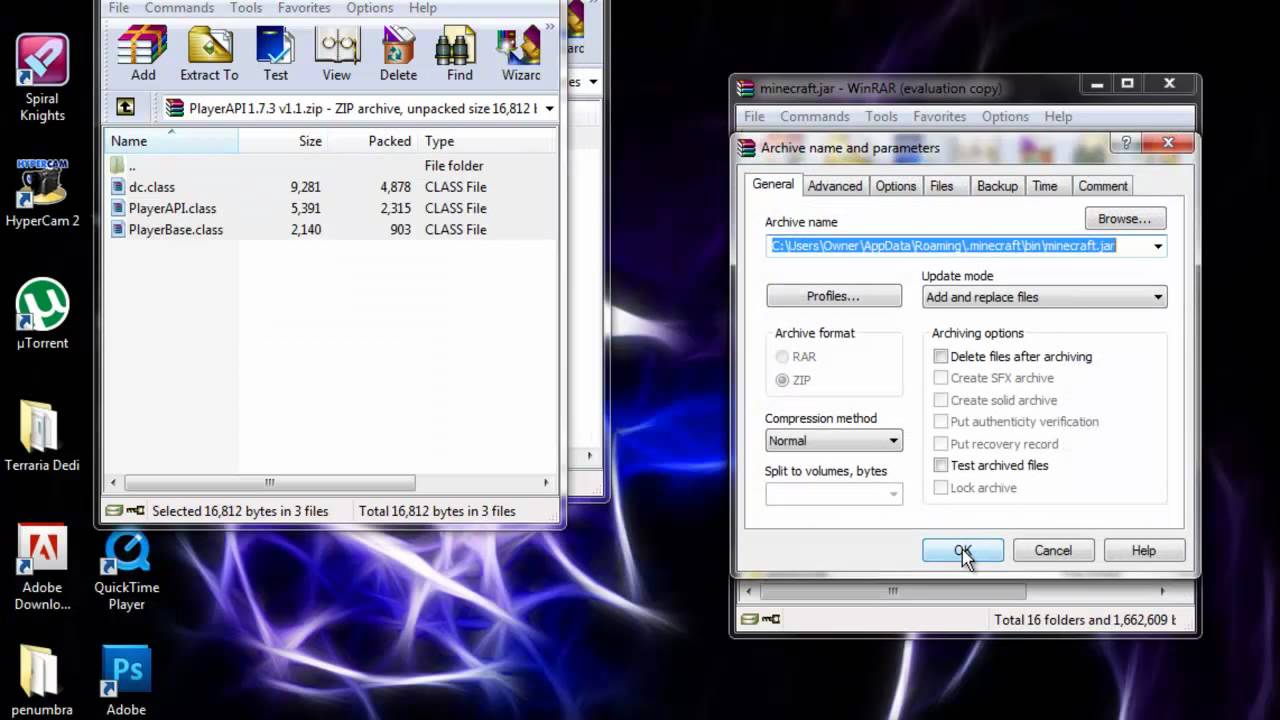
Task: Open Adobe Download desktop shortcut
Action: pos(42,567)
